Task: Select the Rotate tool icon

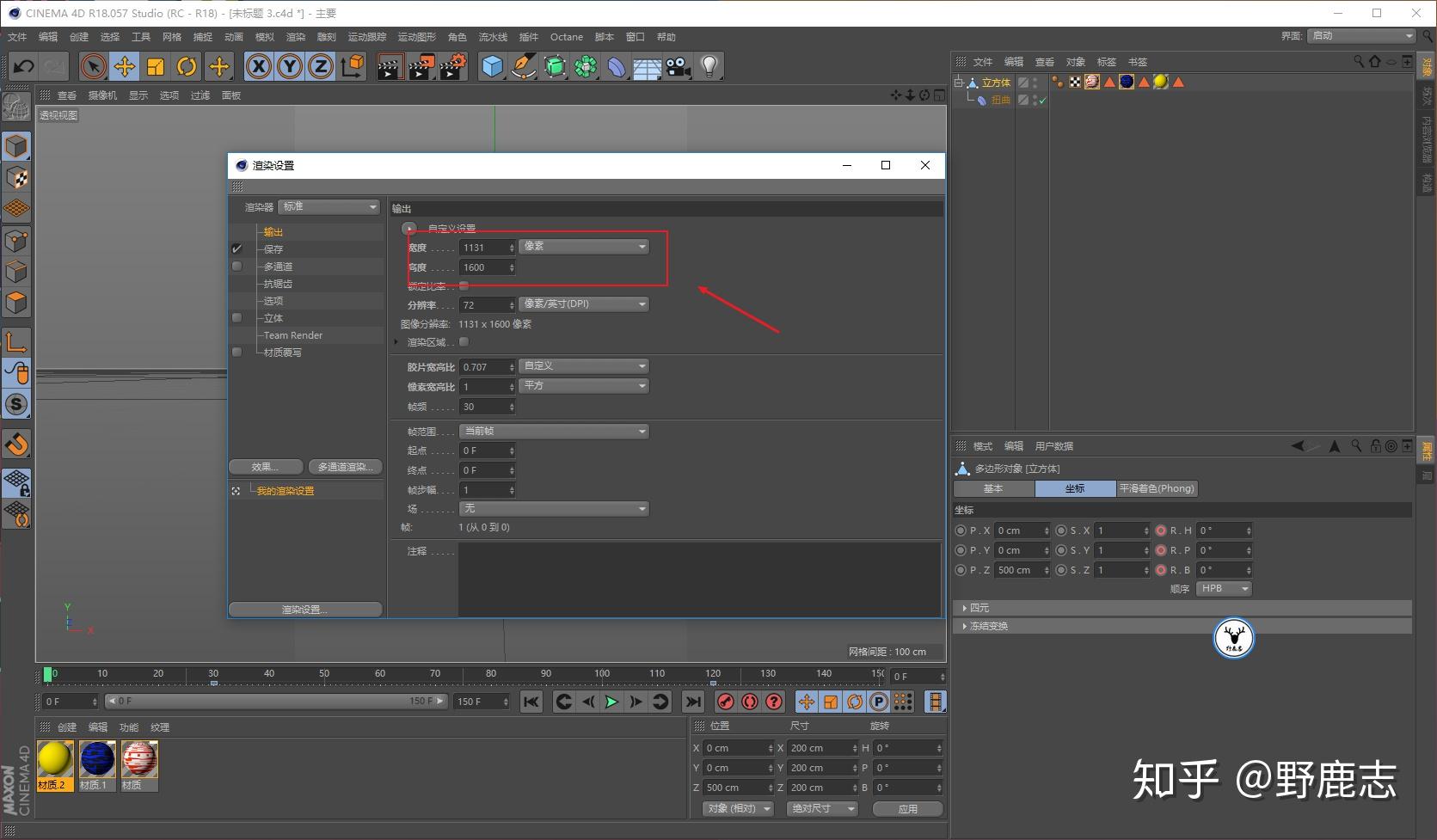Action: tap(187, 66)
